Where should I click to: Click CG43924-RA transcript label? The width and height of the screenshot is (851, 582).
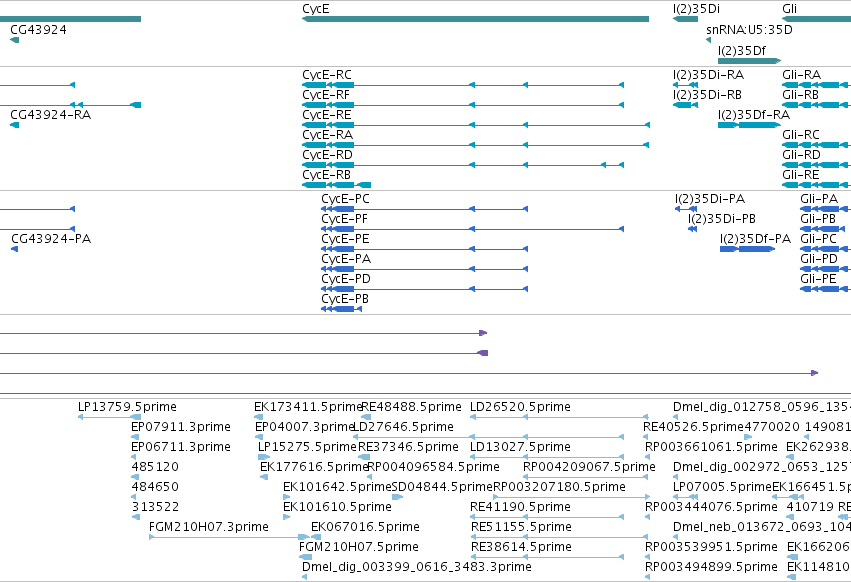(x=50, y=115)
